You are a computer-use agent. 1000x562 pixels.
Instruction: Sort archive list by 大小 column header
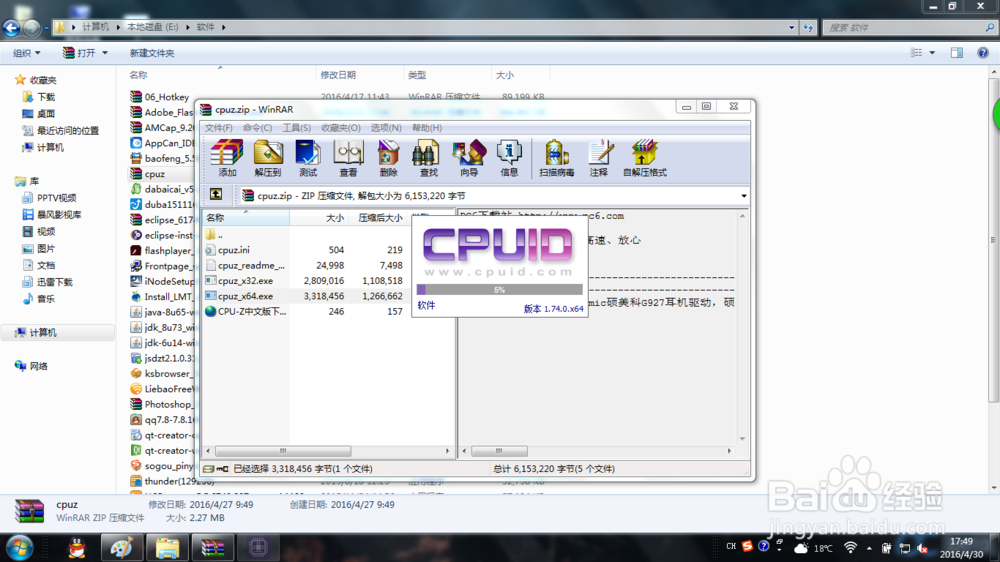point(319,218)
